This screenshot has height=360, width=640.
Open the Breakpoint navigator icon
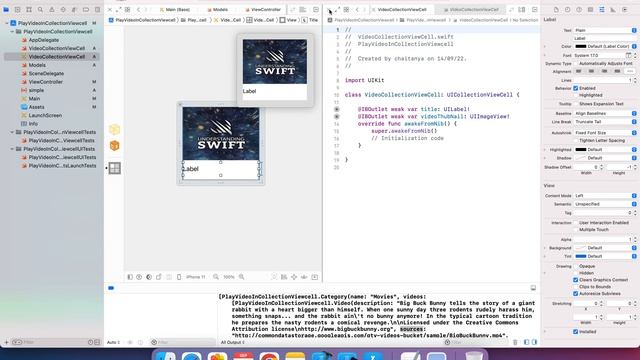point(86,9)
